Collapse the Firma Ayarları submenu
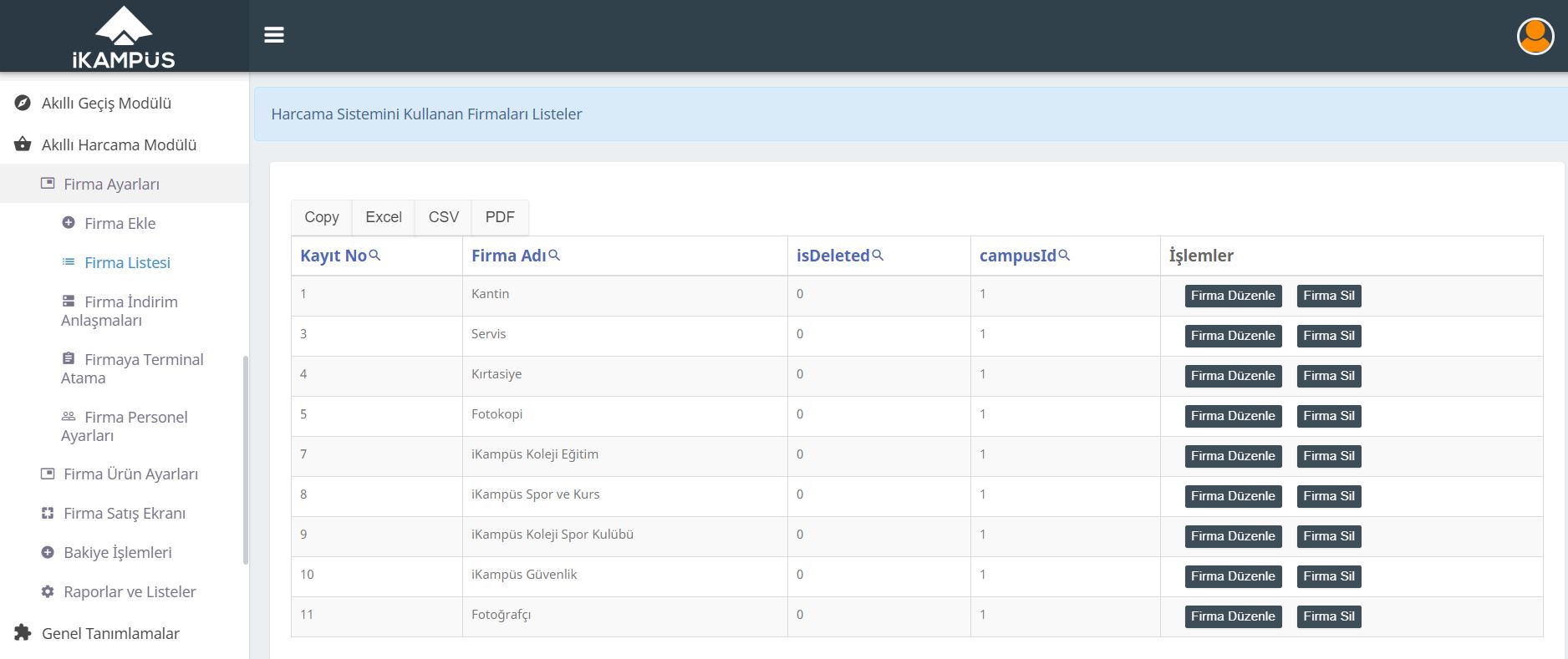Image resolution: width=1568 pixels, height=659 pixels. (x=125, y=184)
